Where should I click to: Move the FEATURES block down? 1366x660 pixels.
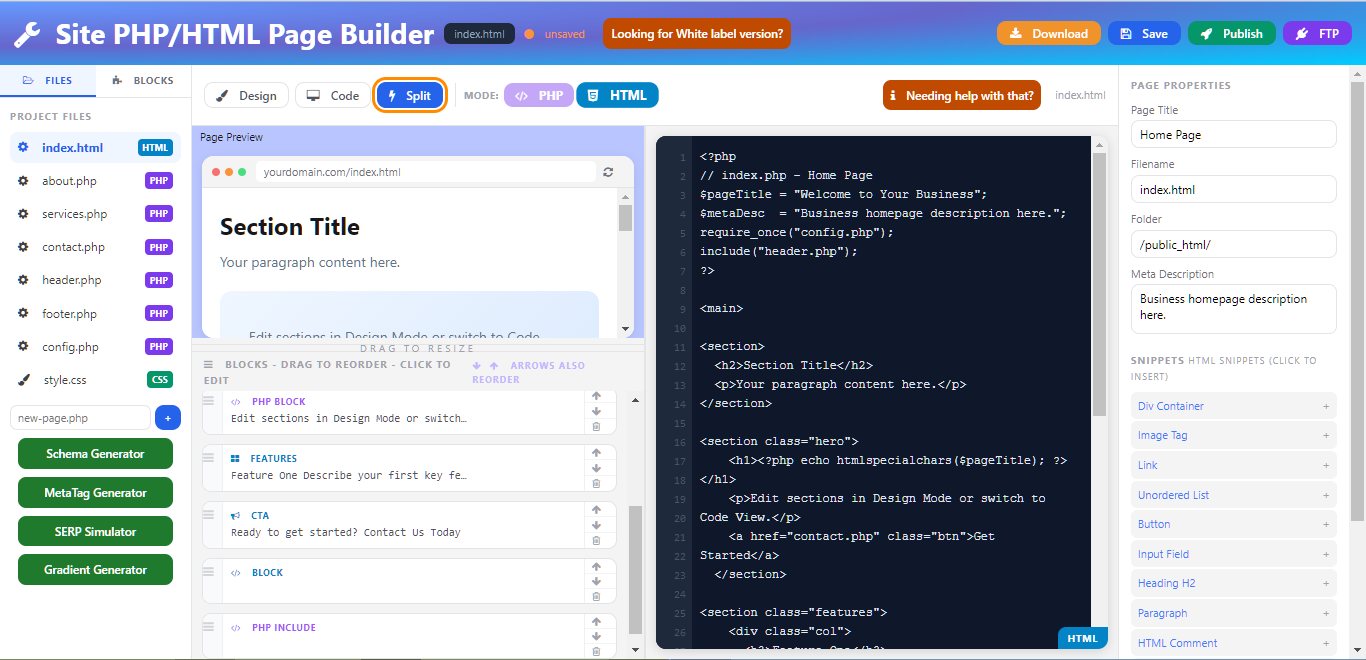596,468
